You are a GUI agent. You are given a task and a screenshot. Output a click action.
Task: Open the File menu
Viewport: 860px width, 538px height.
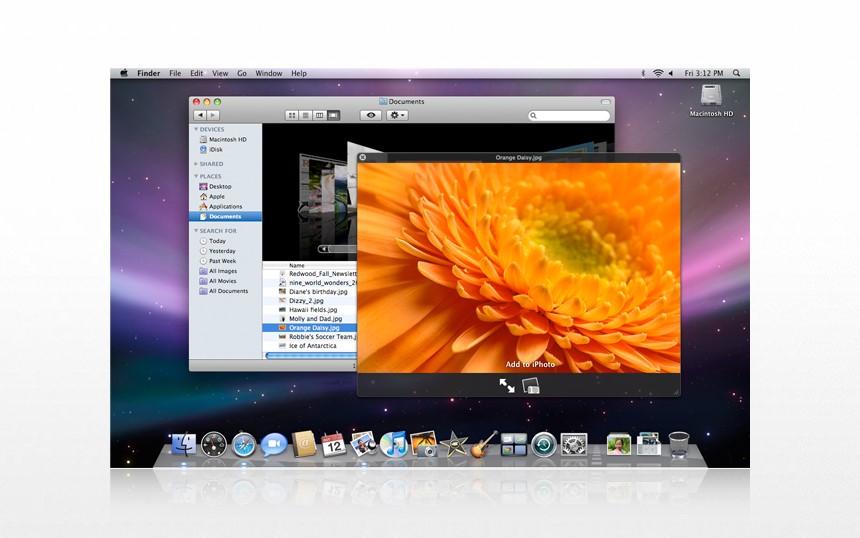[175, 73]
